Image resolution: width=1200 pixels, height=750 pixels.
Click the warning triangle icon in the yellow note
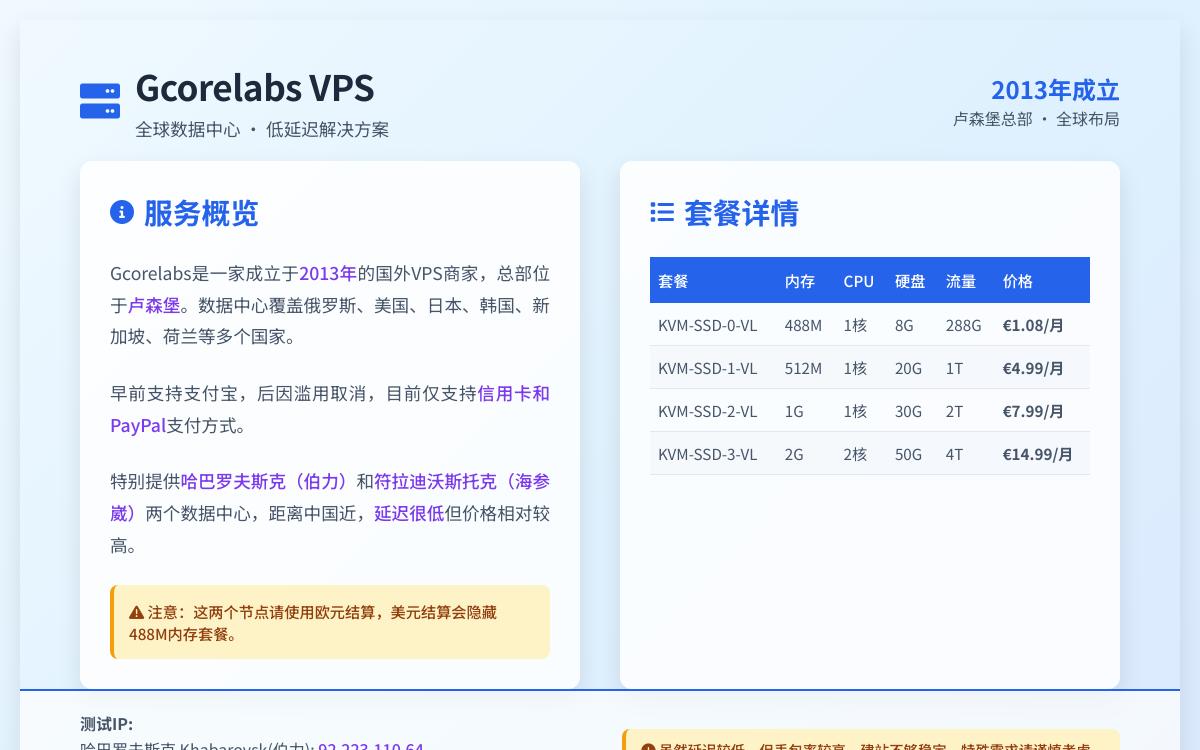coord(137,612)
